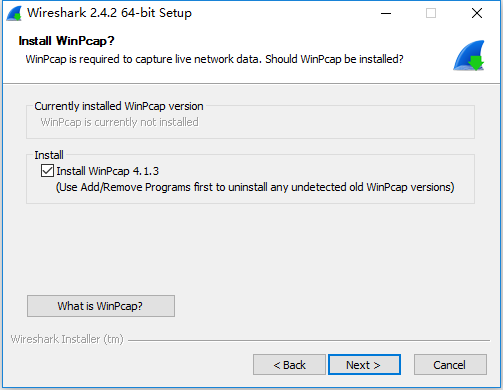Click the empty area below the Install group

pos(250,248)
